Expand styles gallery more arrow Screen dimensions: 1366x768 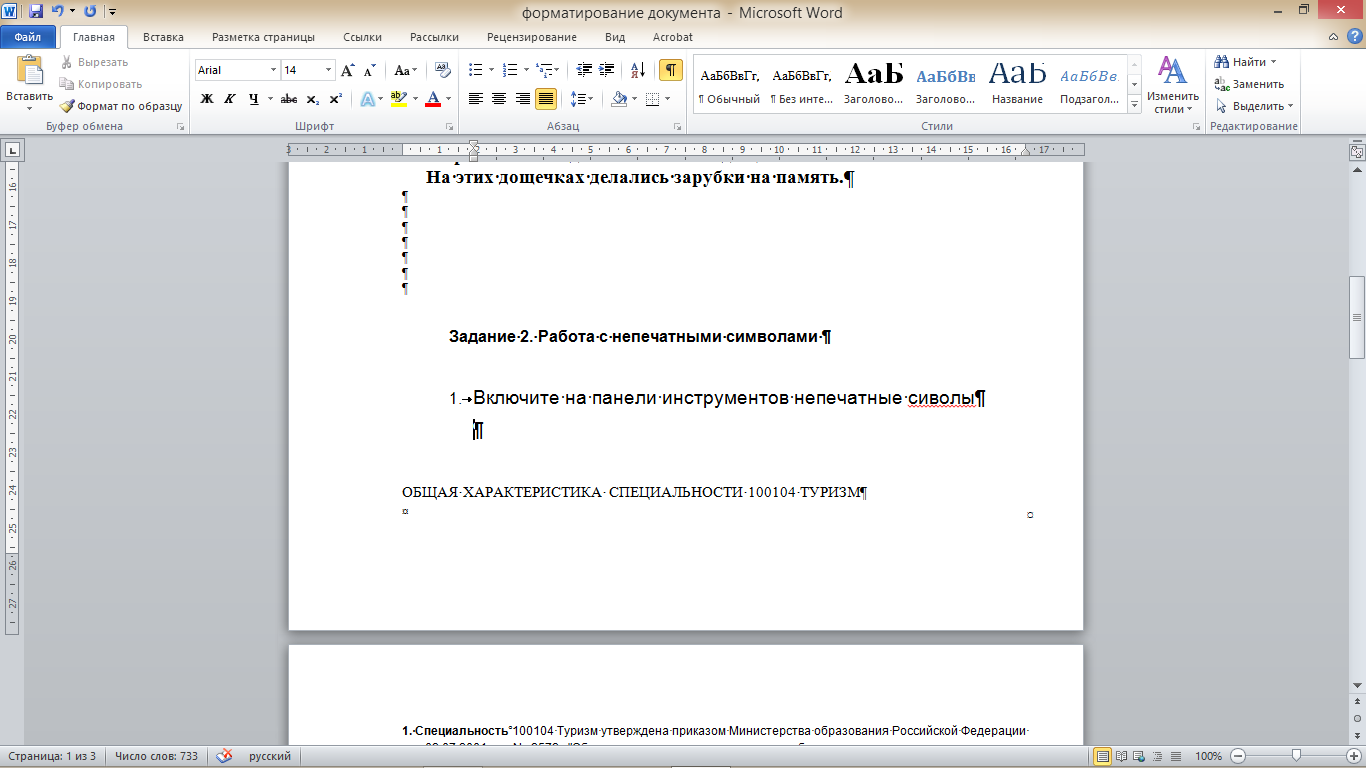1134,105
